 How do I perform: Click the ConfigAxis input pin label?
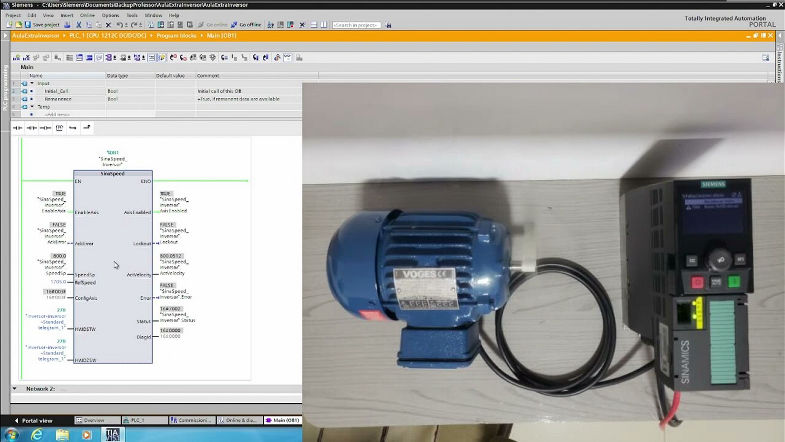86,298
